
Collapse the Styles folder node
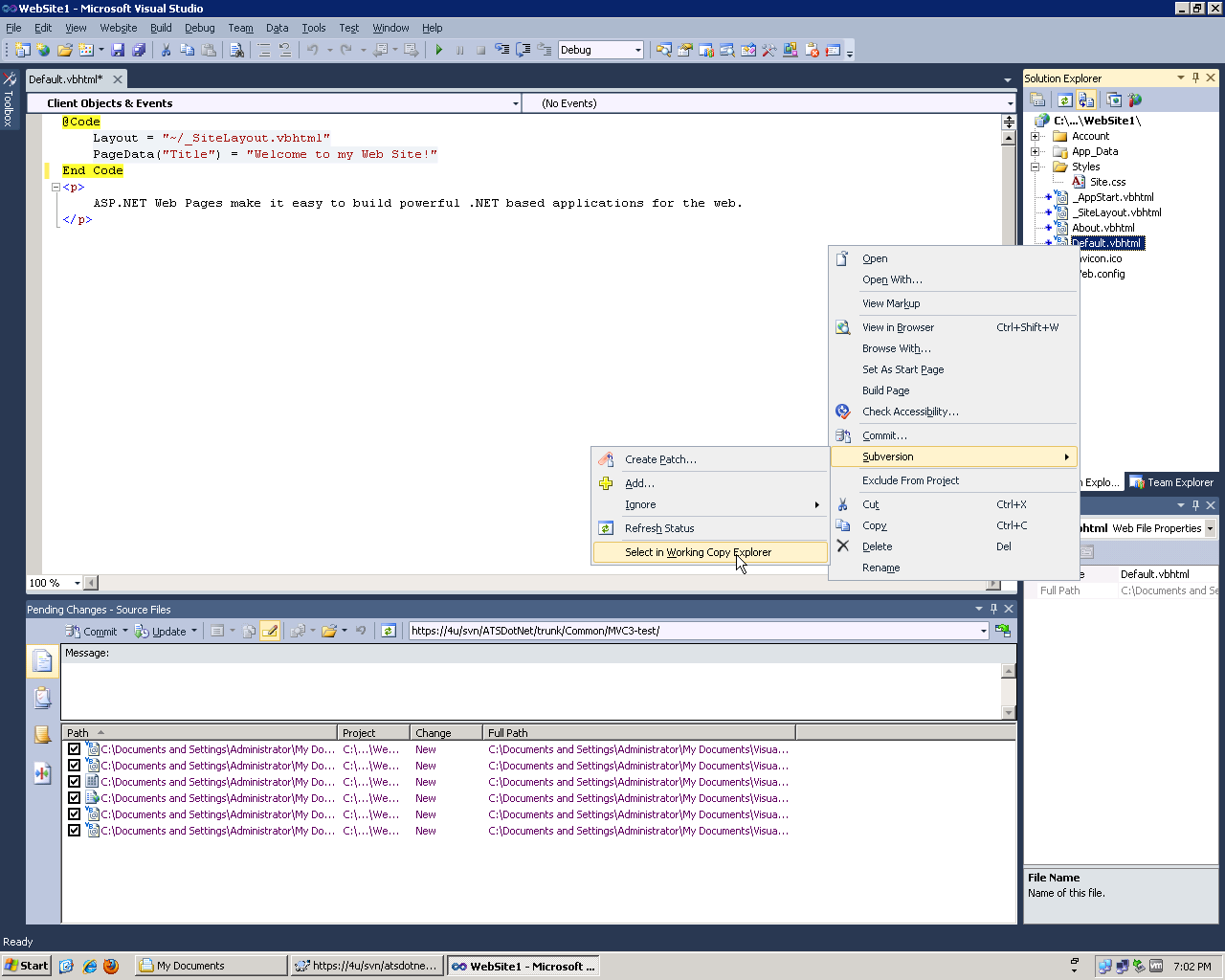point(1035,167)
